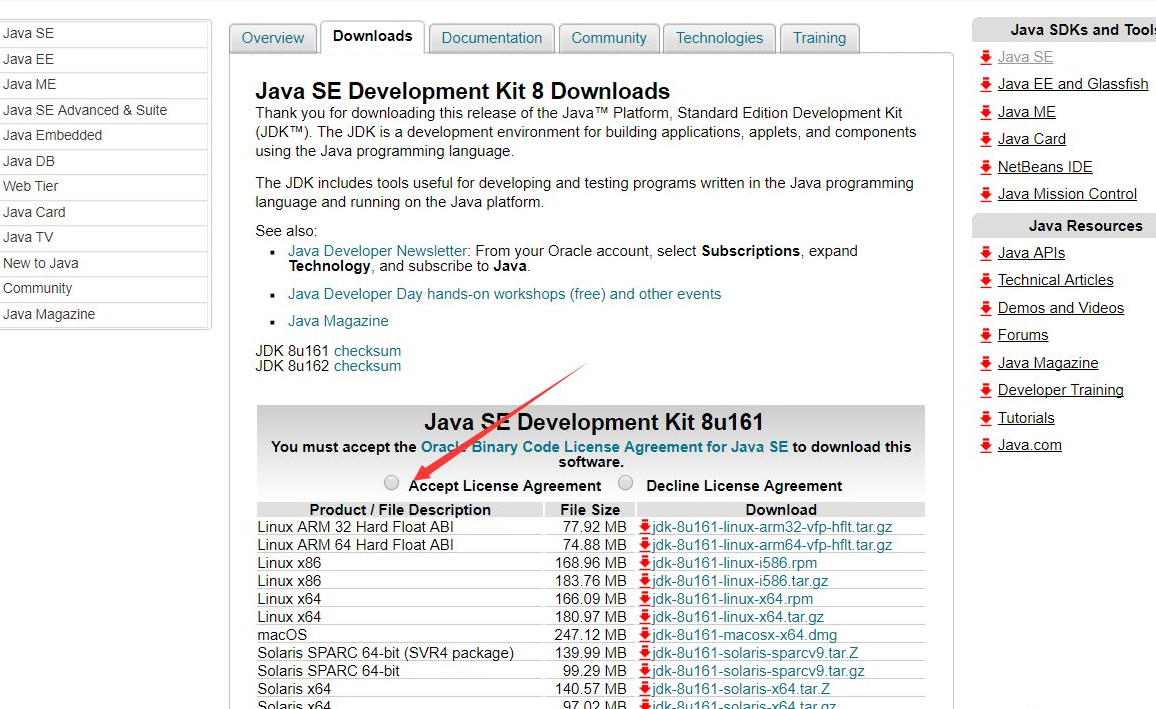Open Java DB in left navigation
Image resolution: width=1156 pixels, height=709 pixels.
coord(103,161)
